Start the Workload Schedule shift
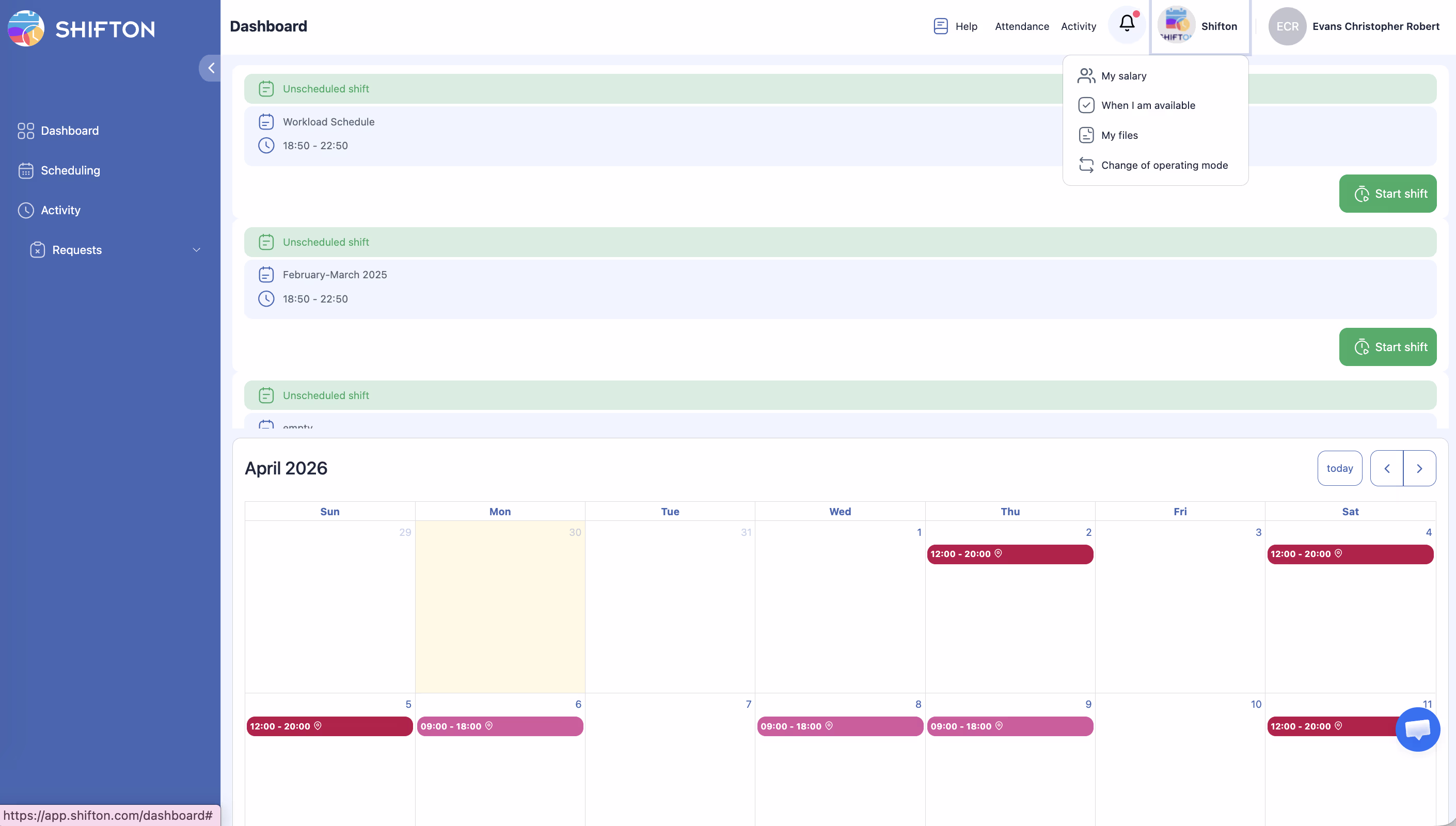This screenshot has width=1456, height=826. coord(1387,194)
